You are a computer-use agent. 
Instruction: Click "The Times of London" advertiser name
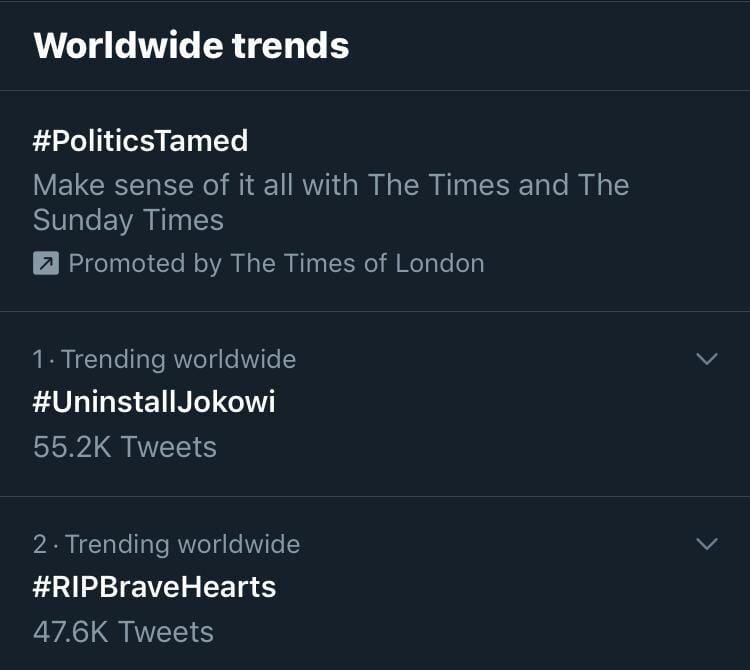(x=357, y=264)
